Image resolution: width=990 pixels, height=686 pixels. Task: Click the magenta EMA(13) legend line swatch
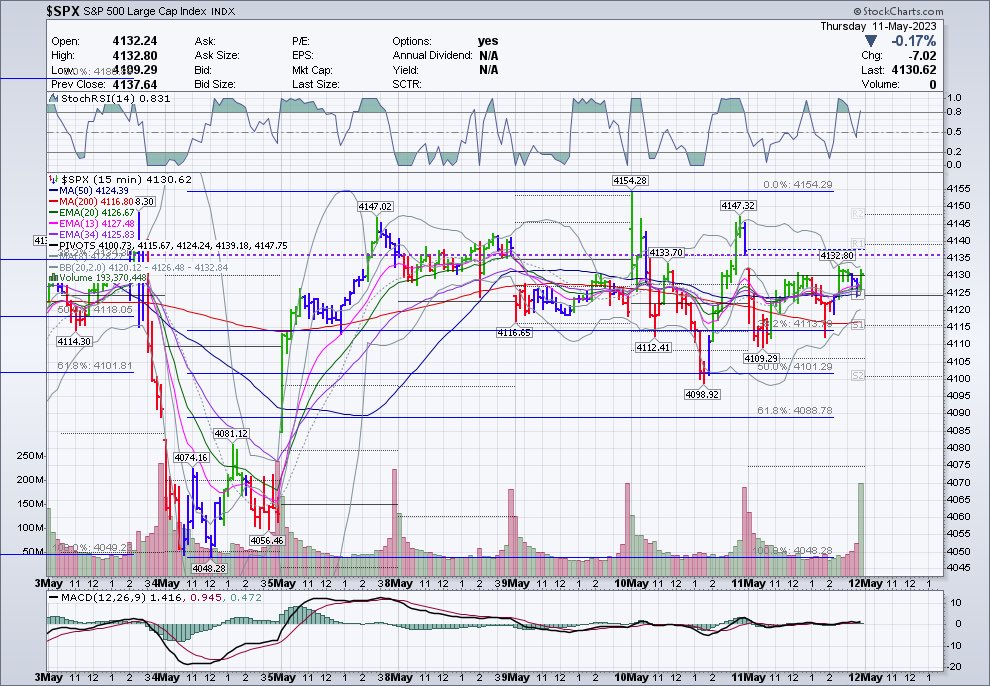(54, 223)
